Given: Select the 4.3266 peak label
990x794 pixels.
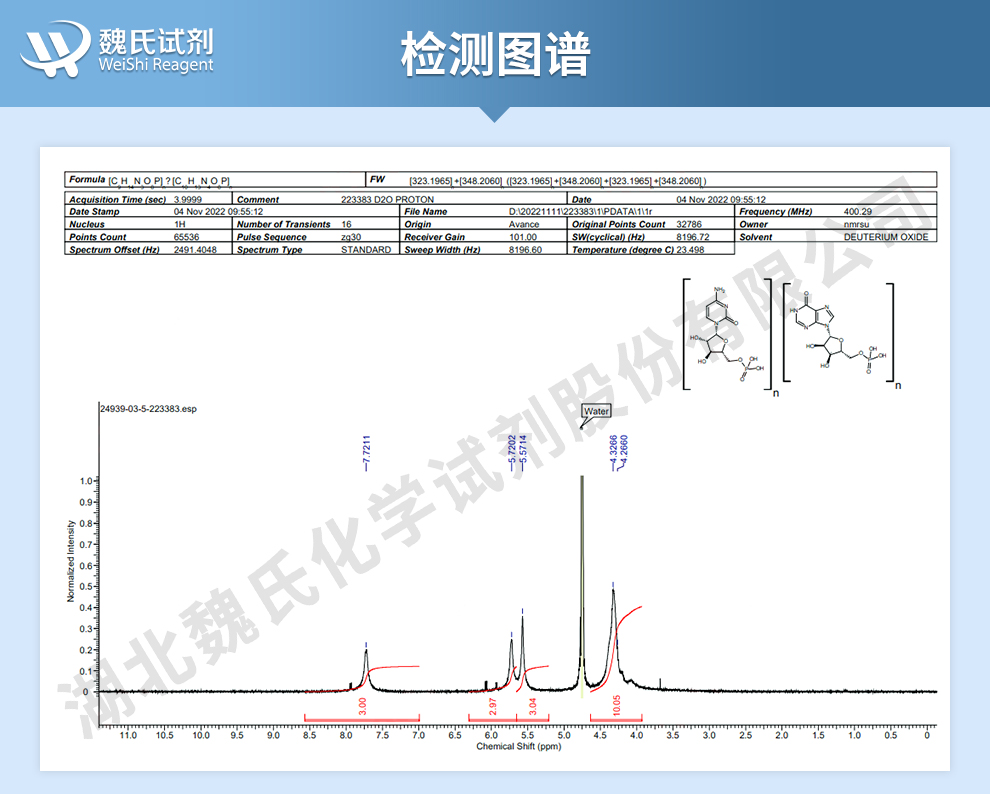Looking at the screenshot, I should click(612, 453).
